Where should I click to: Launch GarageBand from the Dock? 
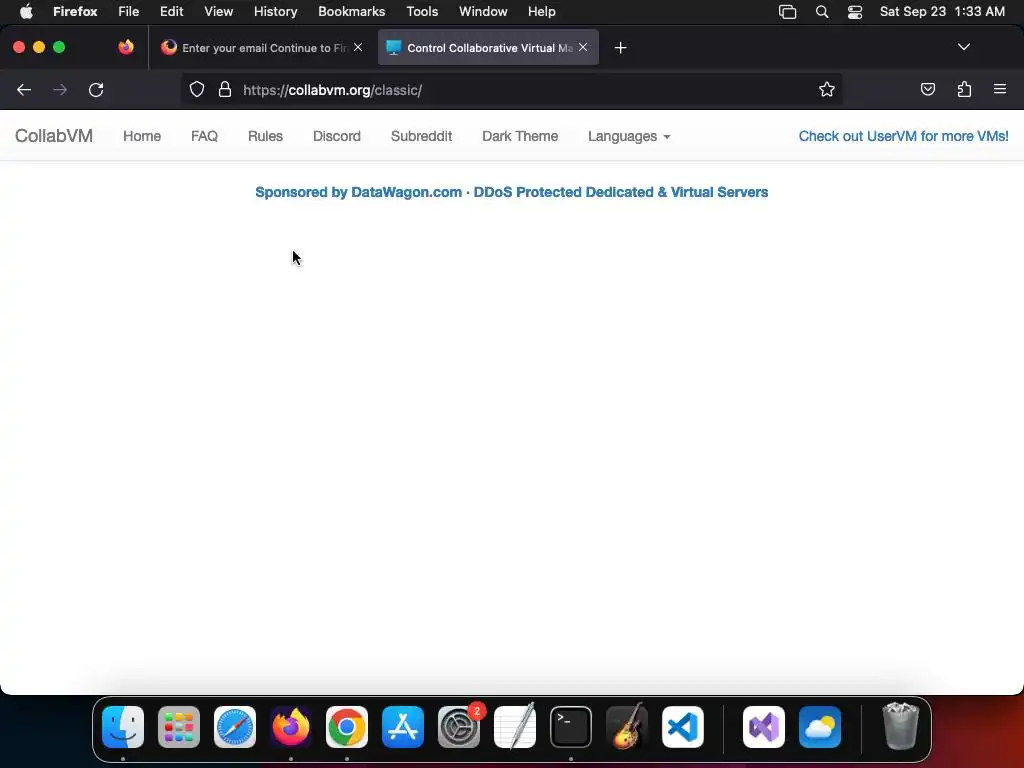tap(627, 727)
